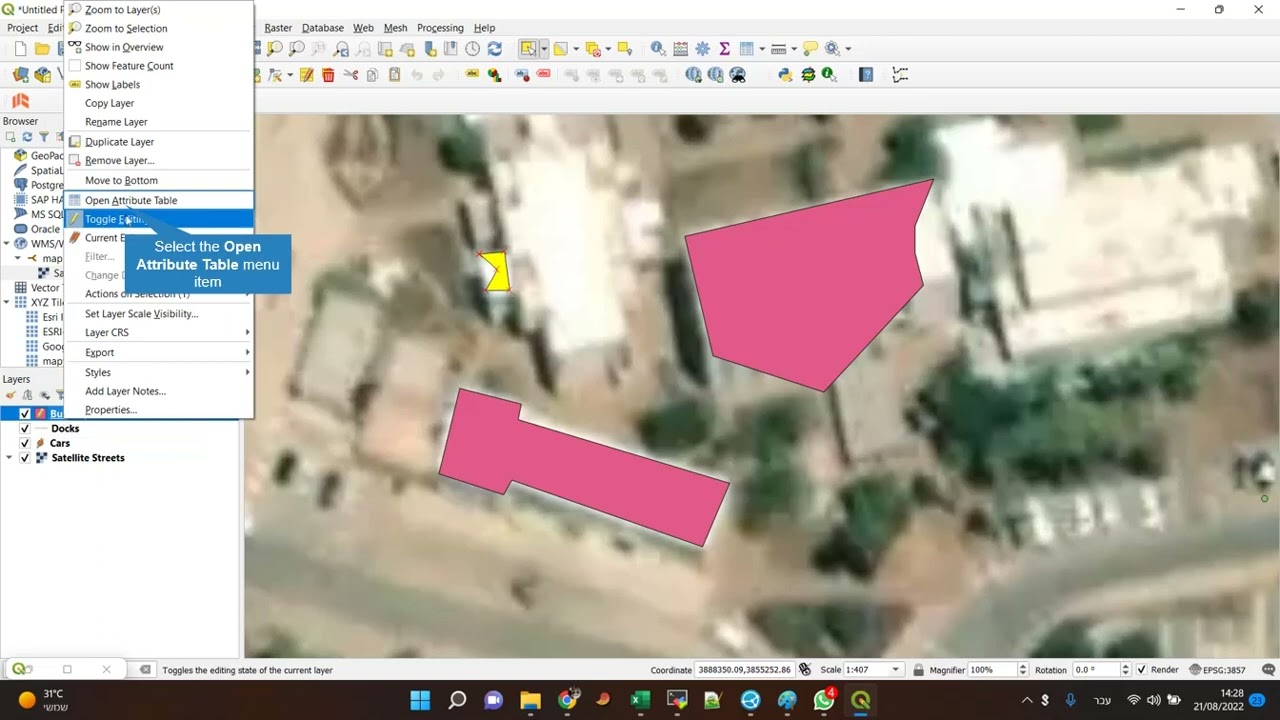Image resolution: width=1280 pixels, height=720 pixels.
Task: Toggle visibility of the selected Bu layer
Action: (x=25, y=414)
